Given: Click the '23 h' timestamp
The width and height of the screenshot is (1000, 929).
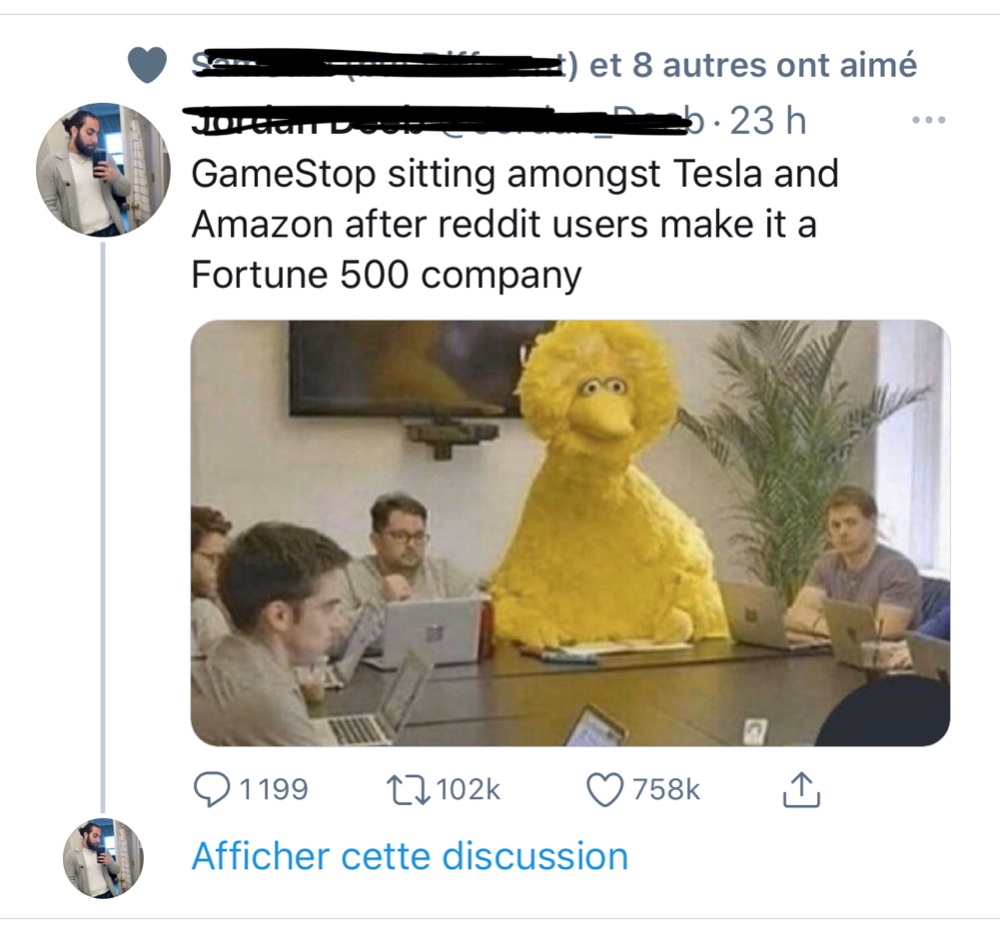Looking at the screenshot, I should click(768, 120).
